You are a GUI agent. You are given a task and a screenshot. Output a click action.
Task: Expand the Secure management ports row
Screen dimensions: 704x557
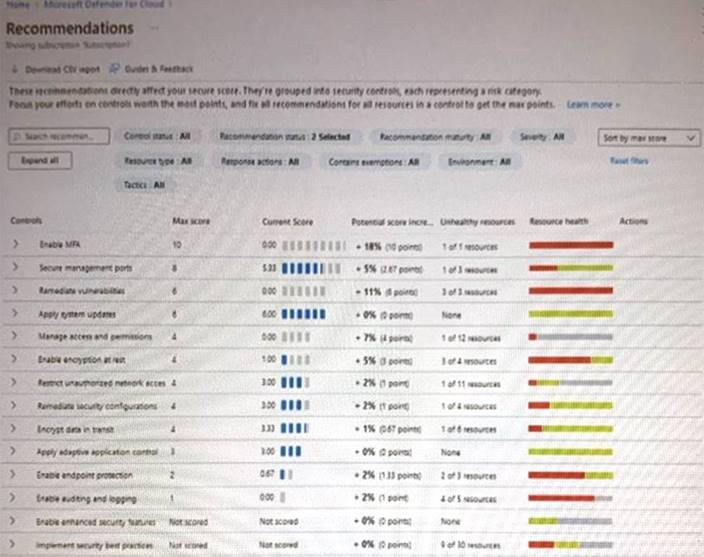[15, 268]
